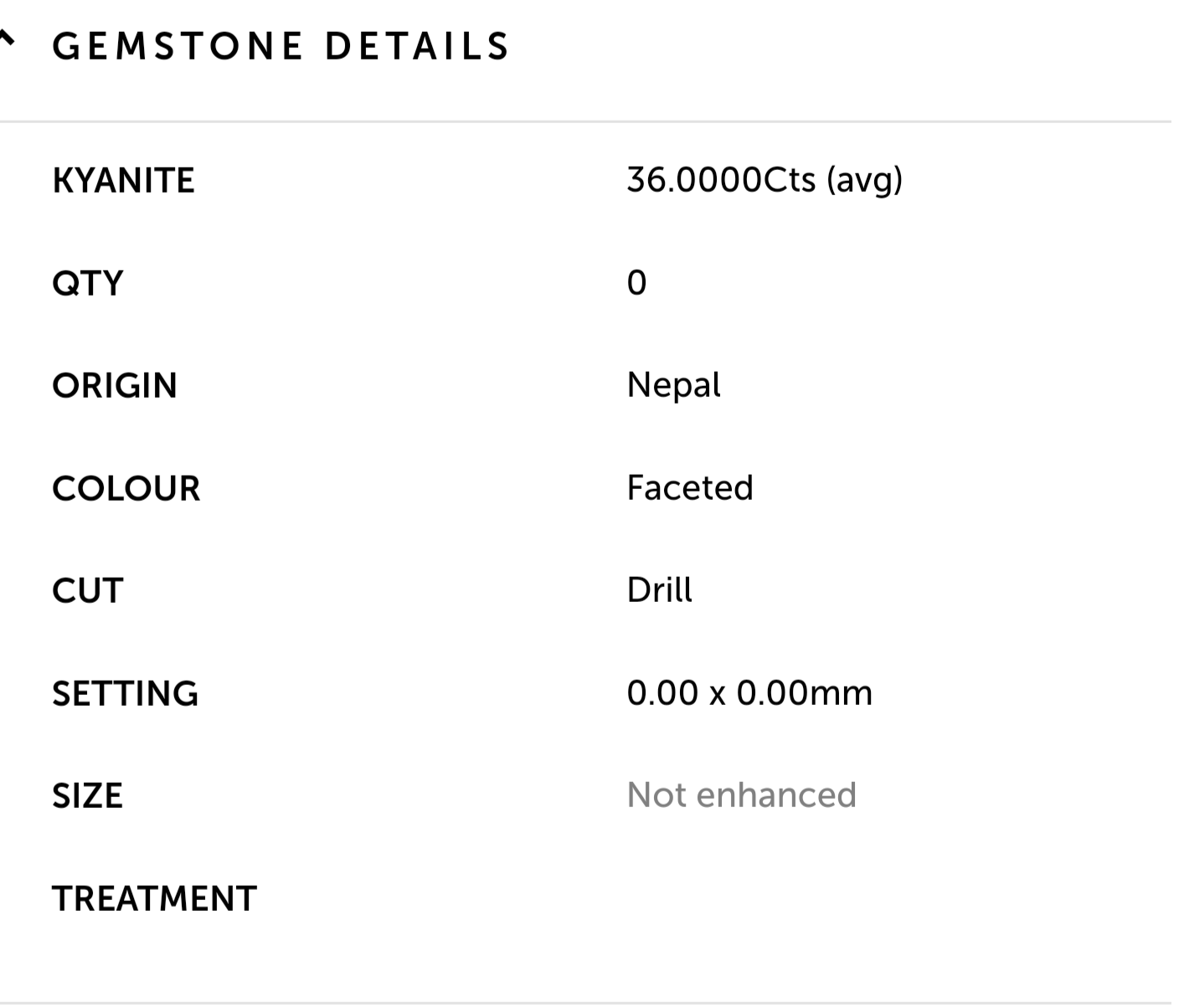The image size is (1184, 1008).
Task: Click the greyed Not enhanced text
Action: [x=741, y=795]
